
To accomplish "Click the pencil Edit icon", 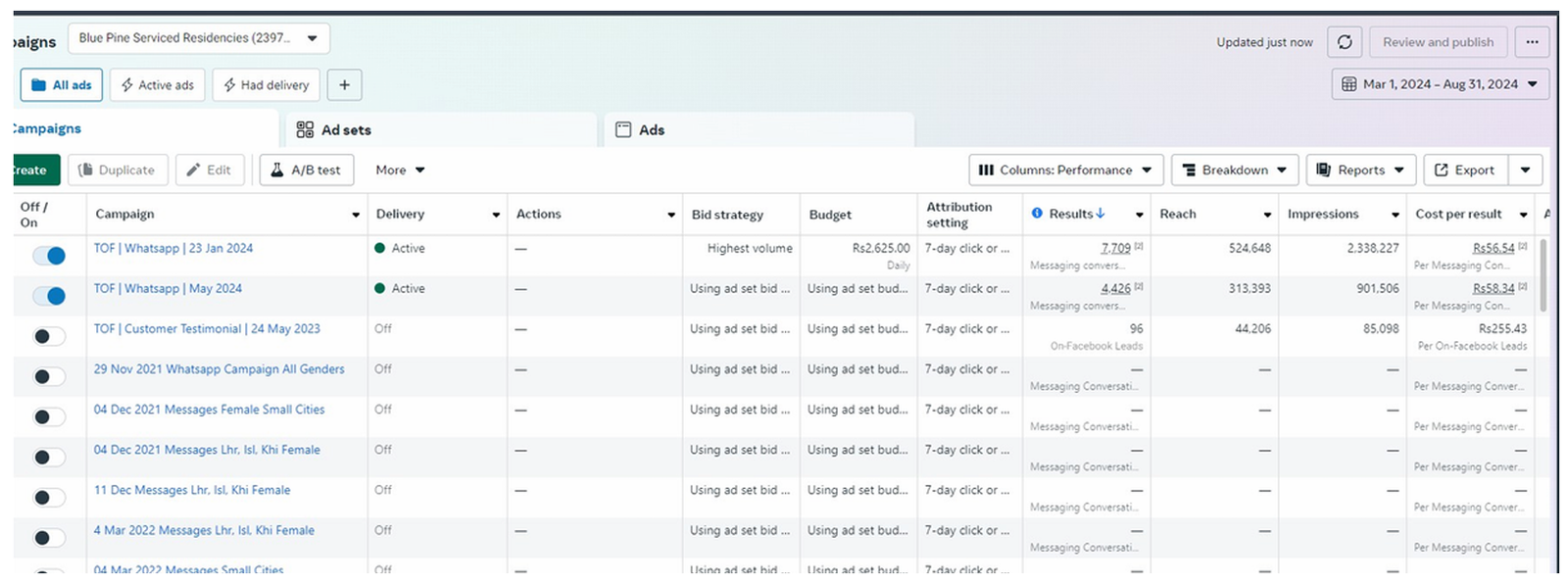I will 193,170.
